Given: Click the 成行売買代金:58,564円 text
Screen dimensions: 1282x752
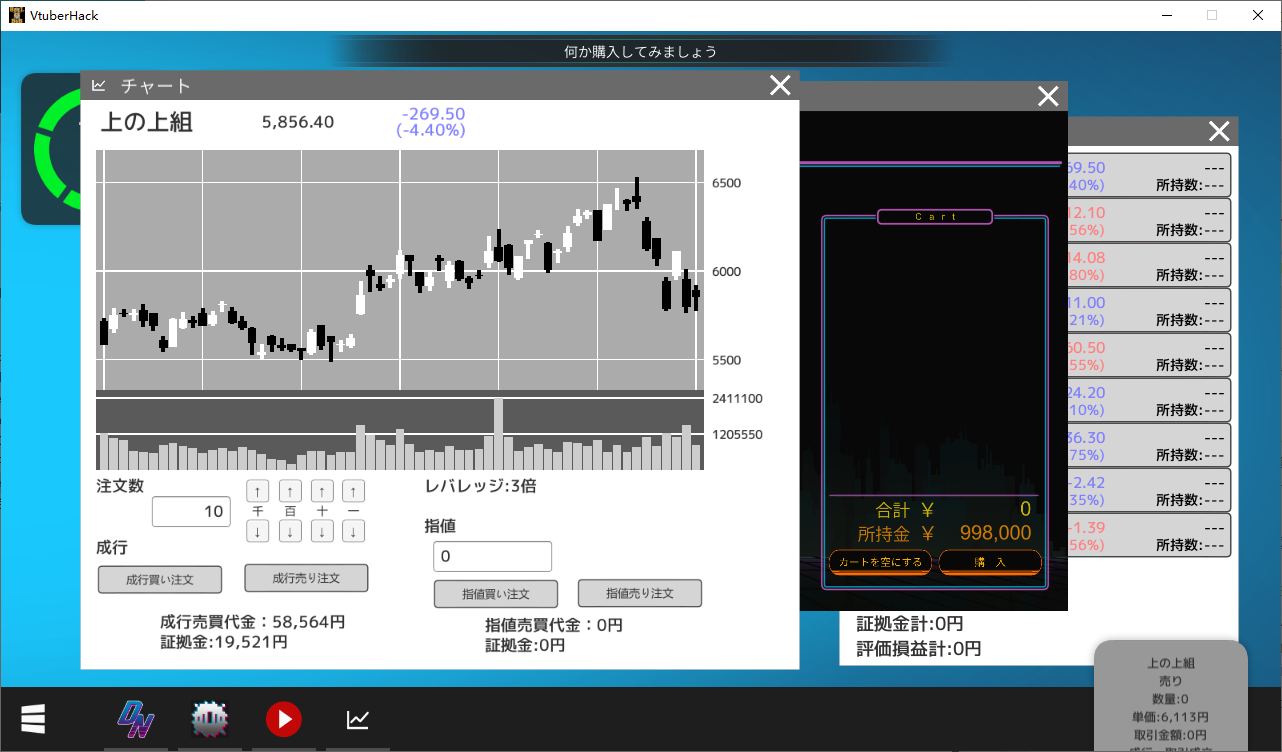Looking at the screenshot, I should tap(252, 622).
